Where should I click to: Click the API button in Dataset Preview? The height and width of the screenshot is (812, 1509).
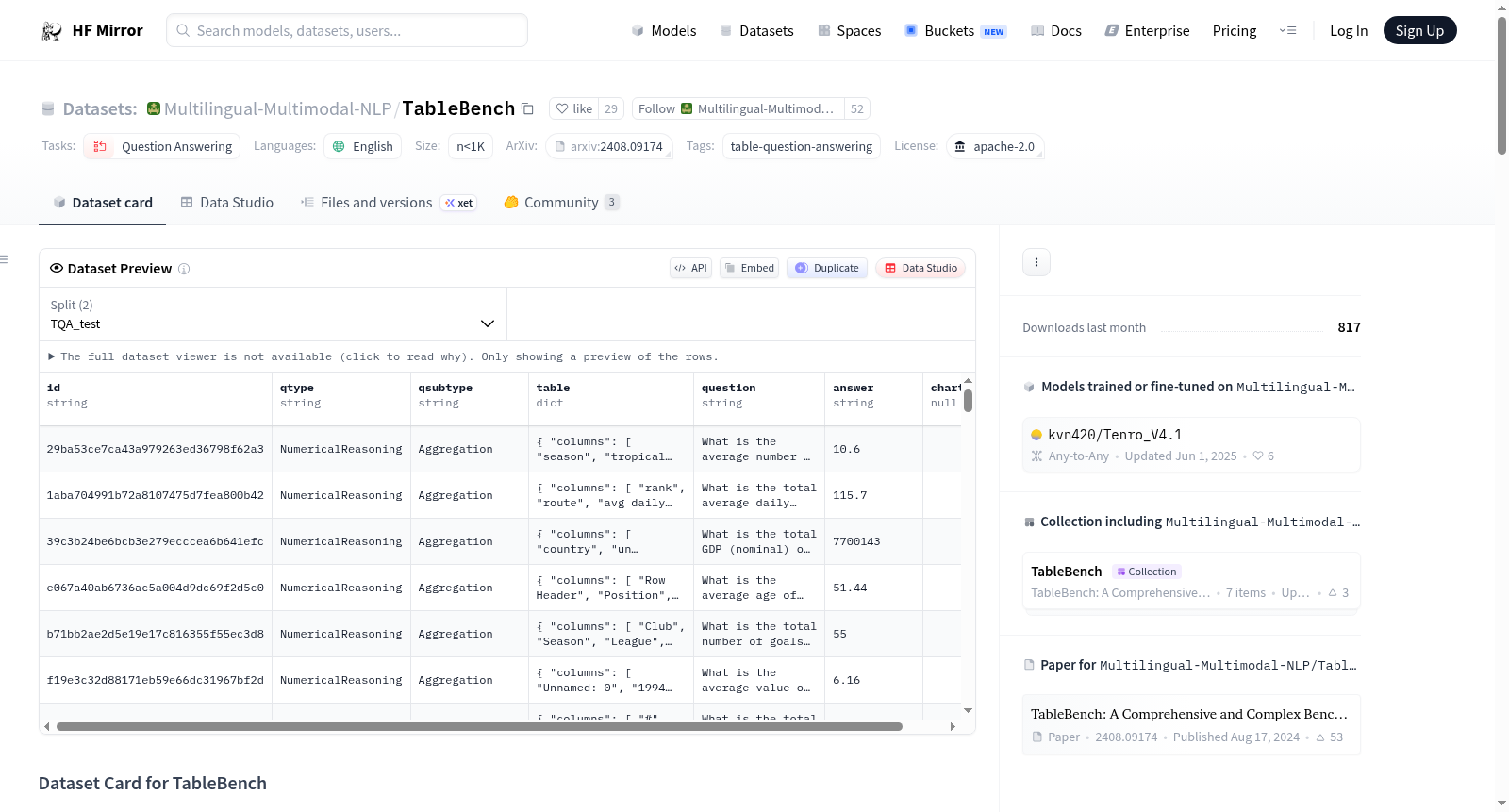pyautogui.click(x=690, y=269)
